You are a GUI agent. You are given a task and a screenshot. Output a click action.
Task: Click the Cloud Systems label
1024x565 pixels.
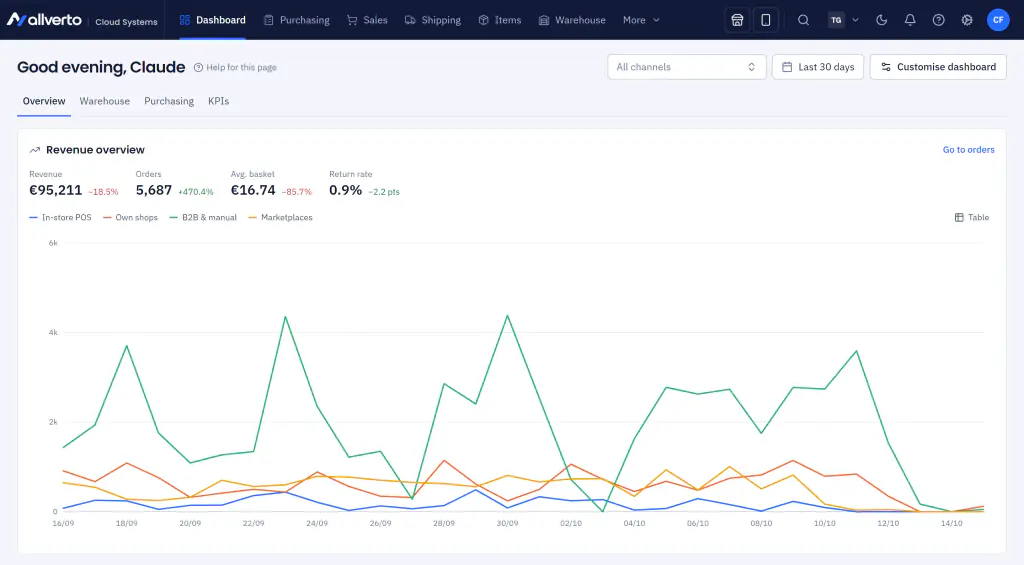point(126,22)
